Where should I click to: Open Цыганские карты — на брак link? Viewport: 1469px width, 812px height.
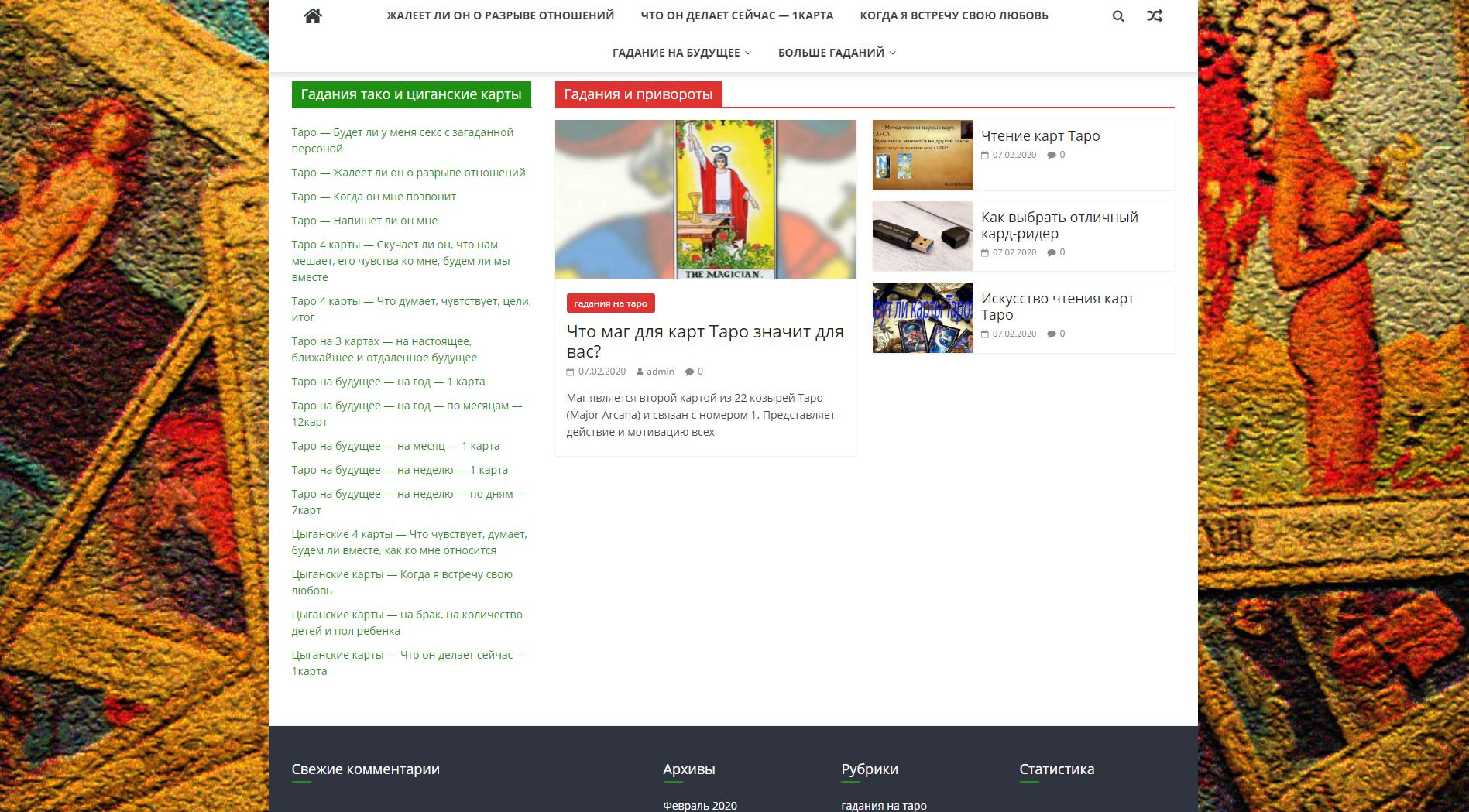point(407,622)
